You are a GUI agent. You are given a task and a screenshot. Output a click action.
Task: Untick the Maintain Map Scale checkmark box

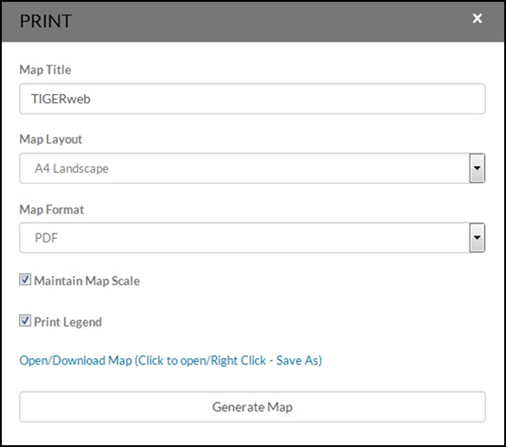pyautogui.click(x=25, y=280)
